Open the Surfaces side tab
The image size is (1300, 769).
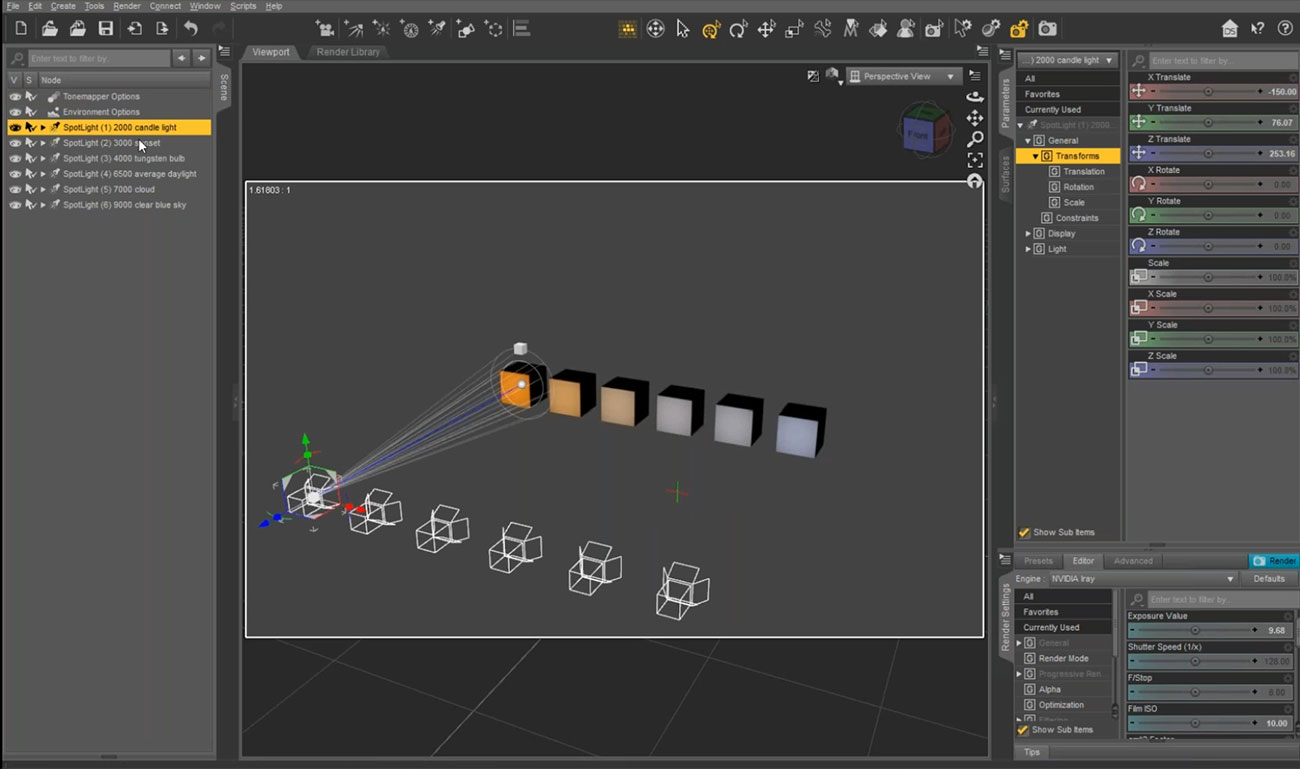(x=1006, y=174)
